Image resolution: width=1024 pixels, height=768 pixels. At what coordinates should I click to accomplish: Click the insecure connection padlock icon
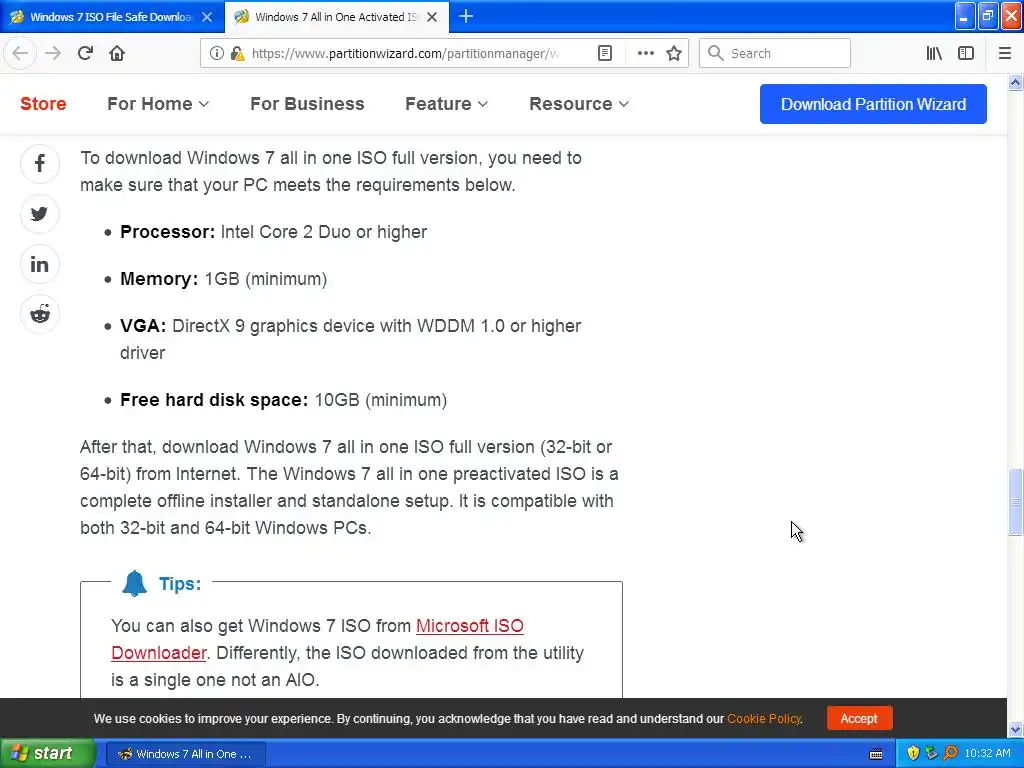pyautogui.click(x=238, y=53)
